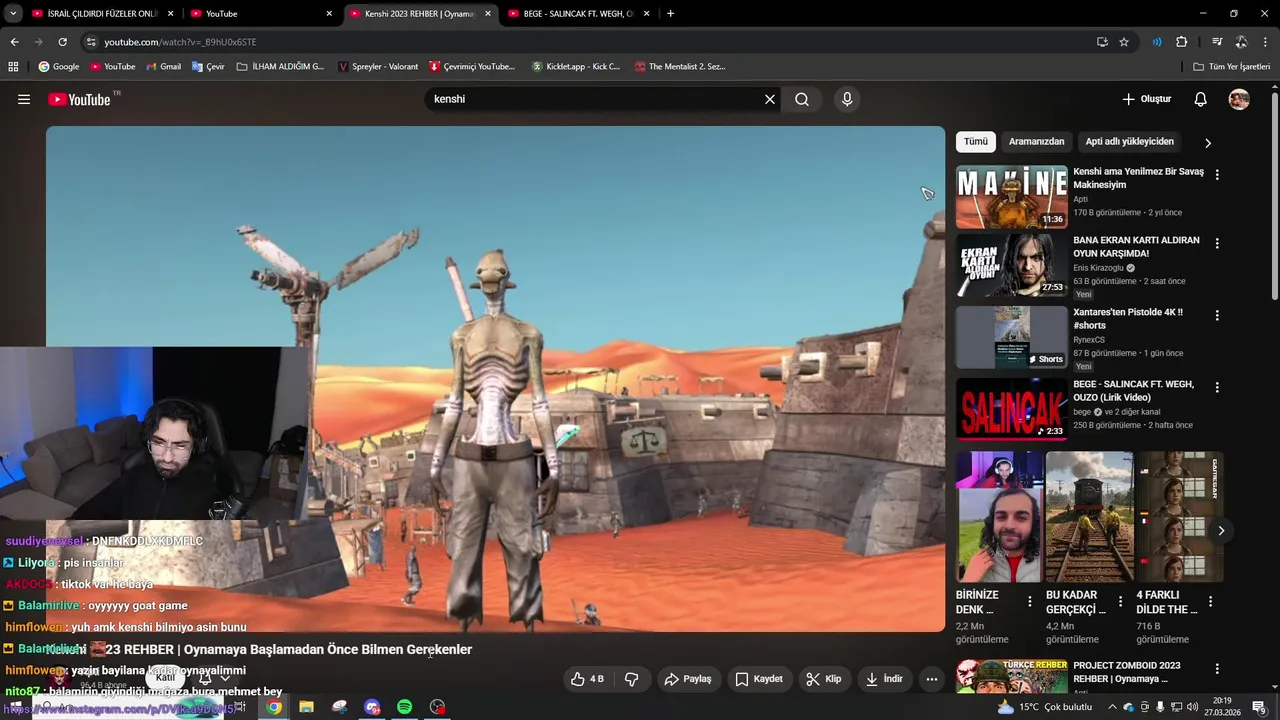The width and height of the screenshot is (1280, 720).
Task: Open YouTube notifications bell
Action: (1201, 99)
